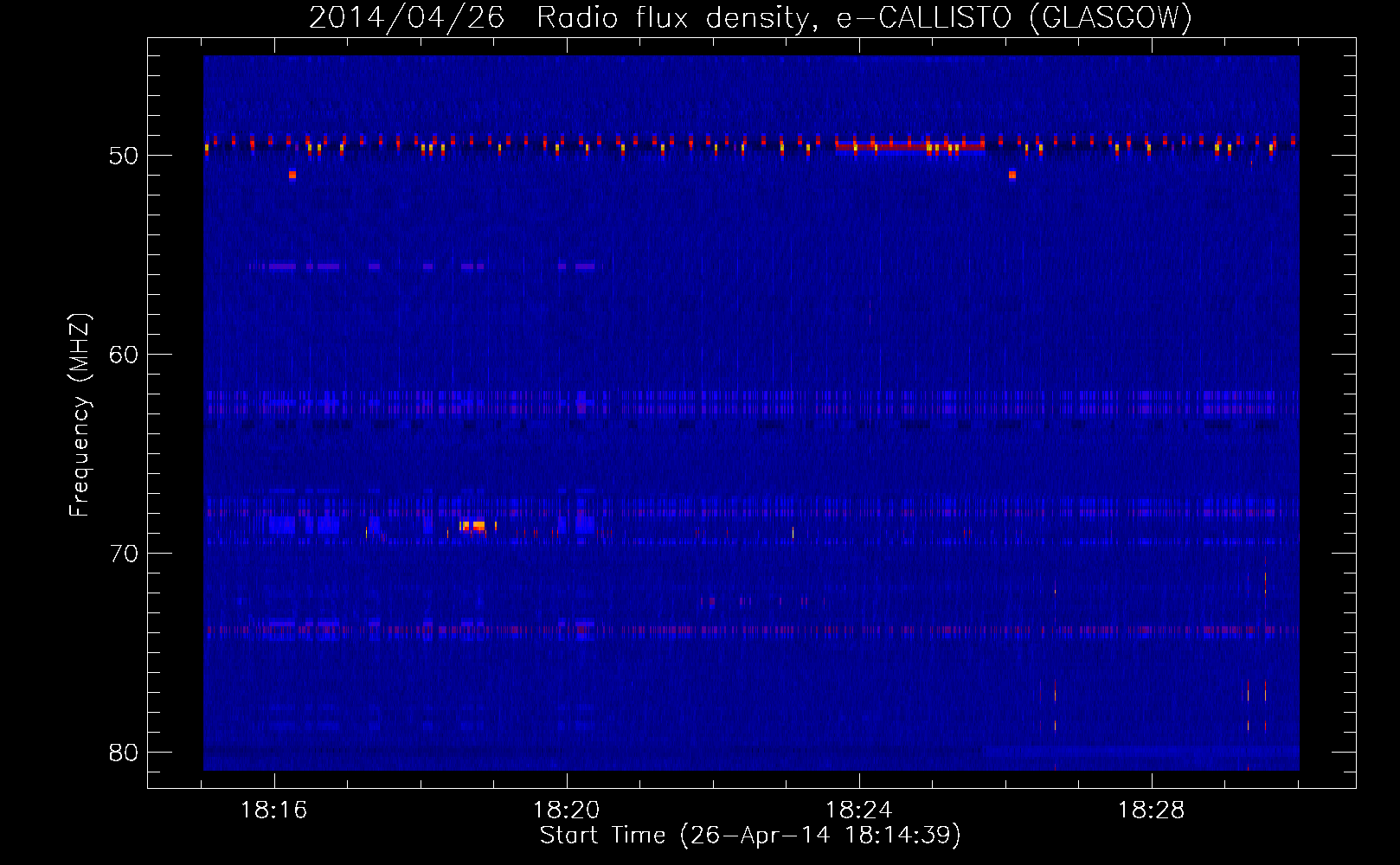Click the 18:20 time tick label
Viewport: 1400px width, 865px height.
(567, 811)
